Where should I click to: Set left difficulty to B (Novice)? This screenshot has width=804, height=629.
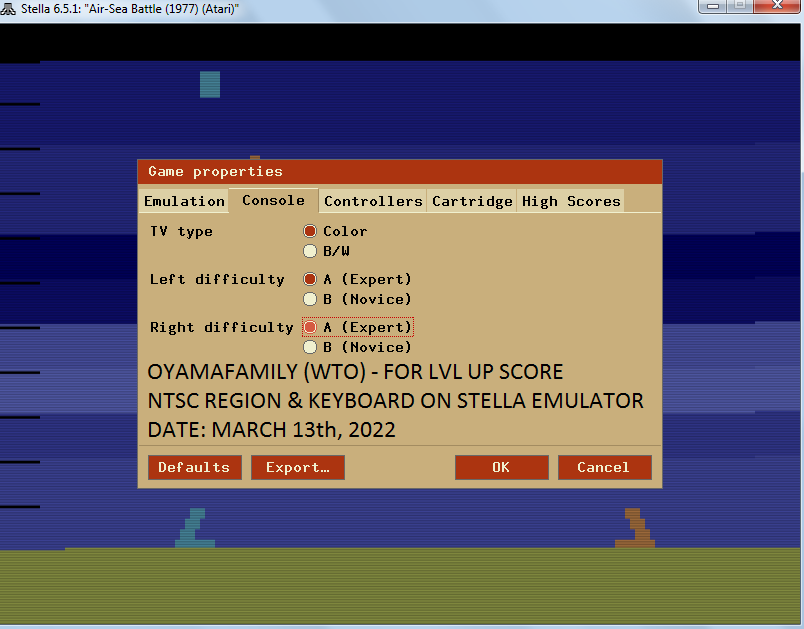pos(310,299)
